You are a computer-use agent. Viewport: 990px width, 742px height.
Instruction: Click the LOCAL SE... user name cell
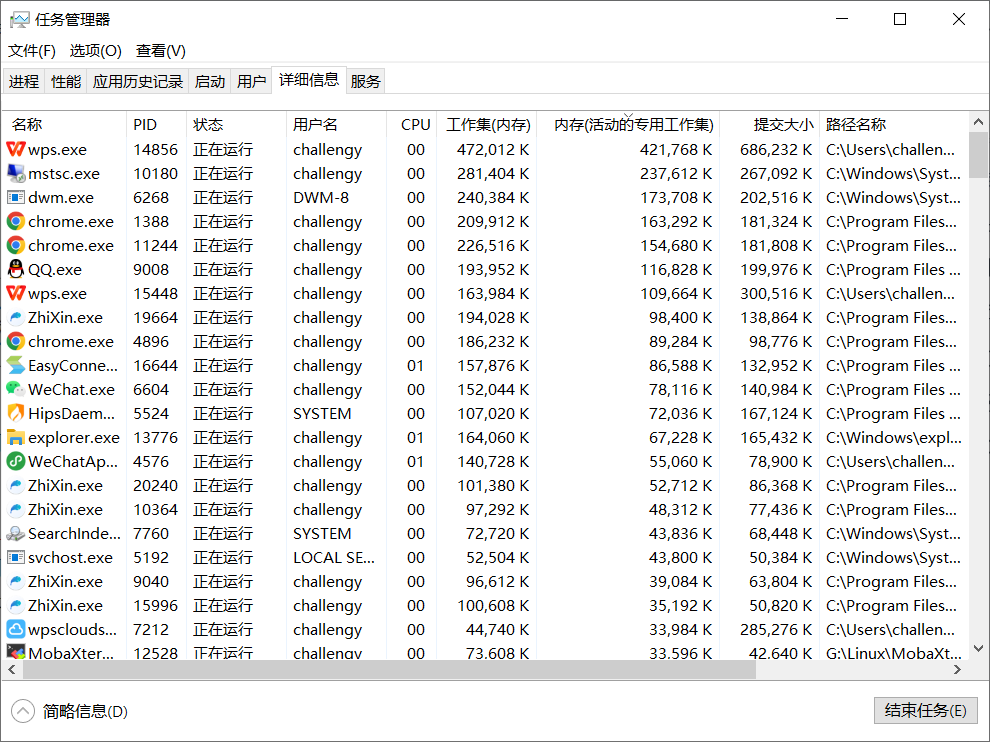[x=334, y=558]
